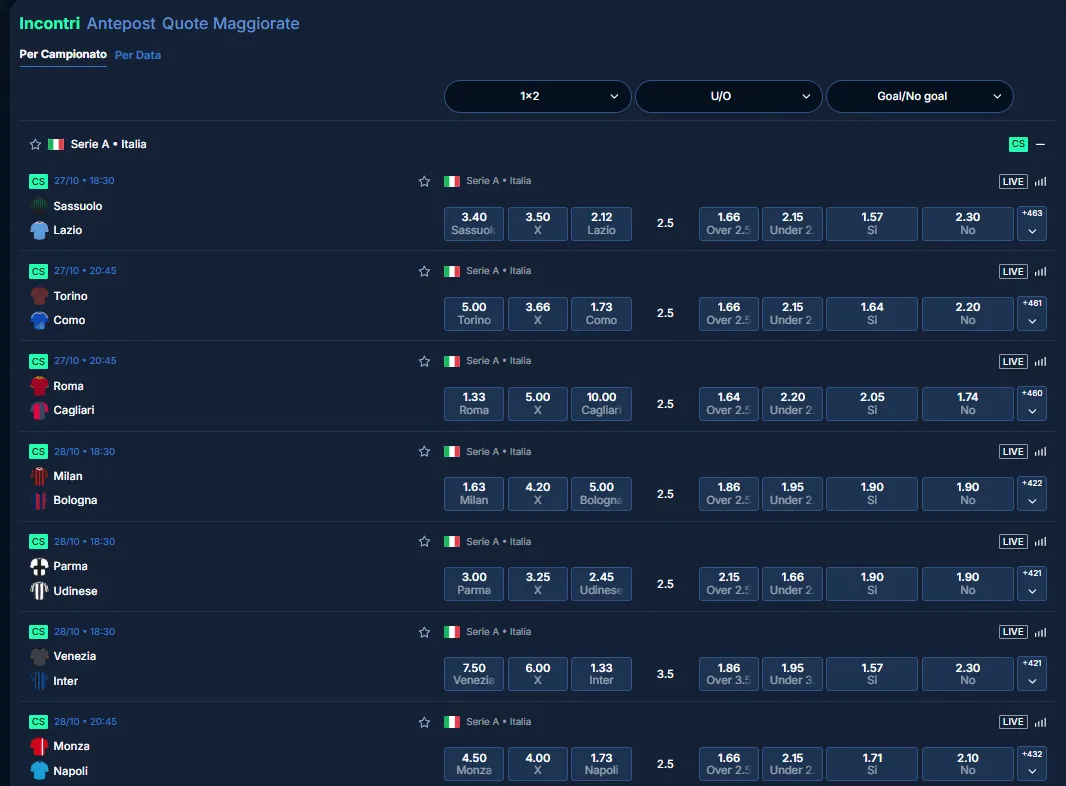Image resolution: width=1066 pixels, height=786 pixels.
Task: Open the U/O market dropdown
Action: pyautogui.click(x=729, y=97)
